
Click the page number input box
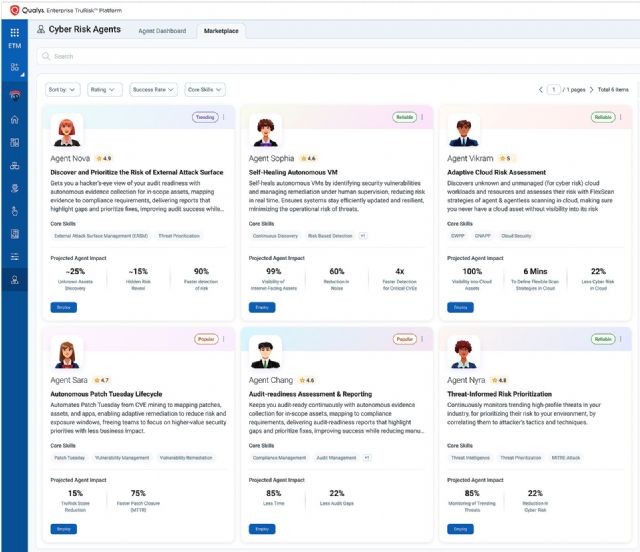tap(553, 89)
